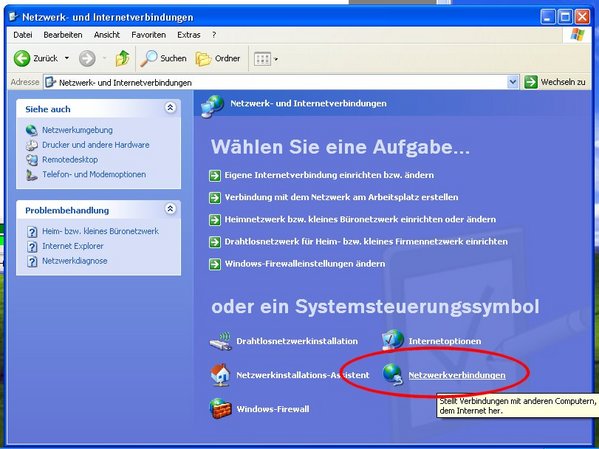
Task: Minimize the Netzwerk- und Internetverbindungen window
Action: [x=548, y=17]
